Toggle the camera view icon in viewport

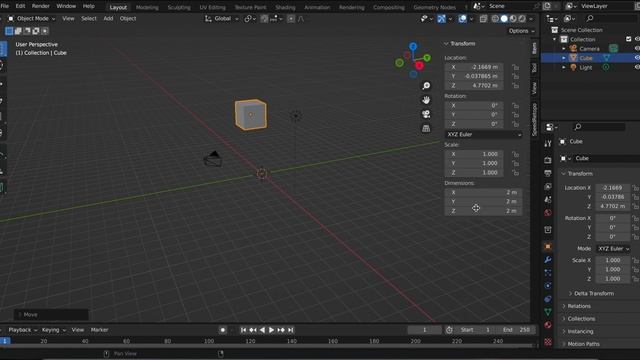(x=426, y=114)
